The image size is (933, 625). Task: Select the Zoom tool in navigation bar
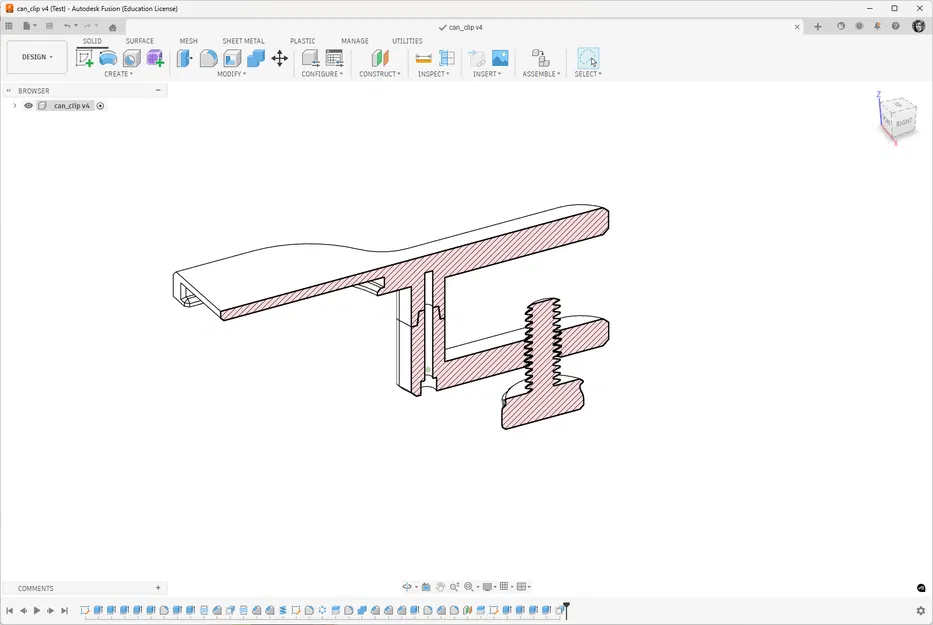click(456, 587)
